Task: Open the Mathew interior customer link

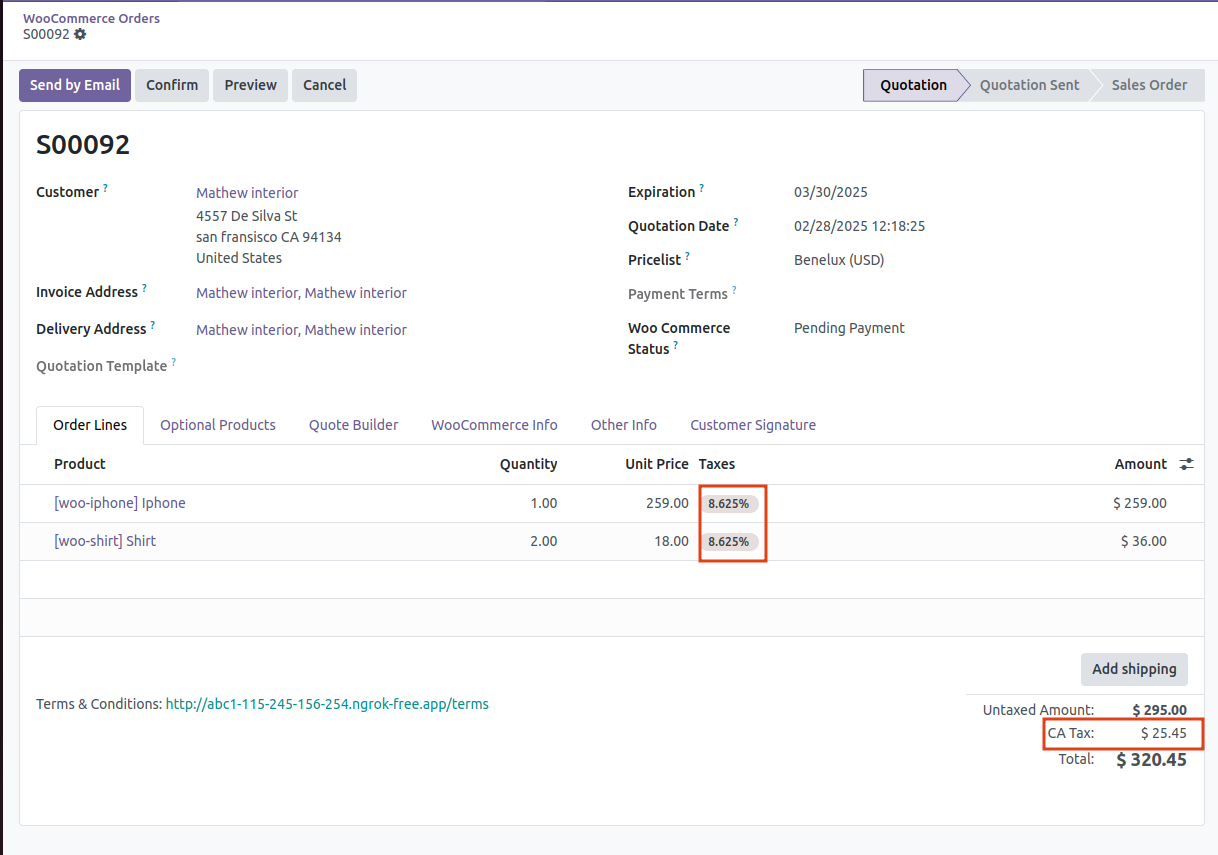Action: pyautogui.click(x=247, y=193)
